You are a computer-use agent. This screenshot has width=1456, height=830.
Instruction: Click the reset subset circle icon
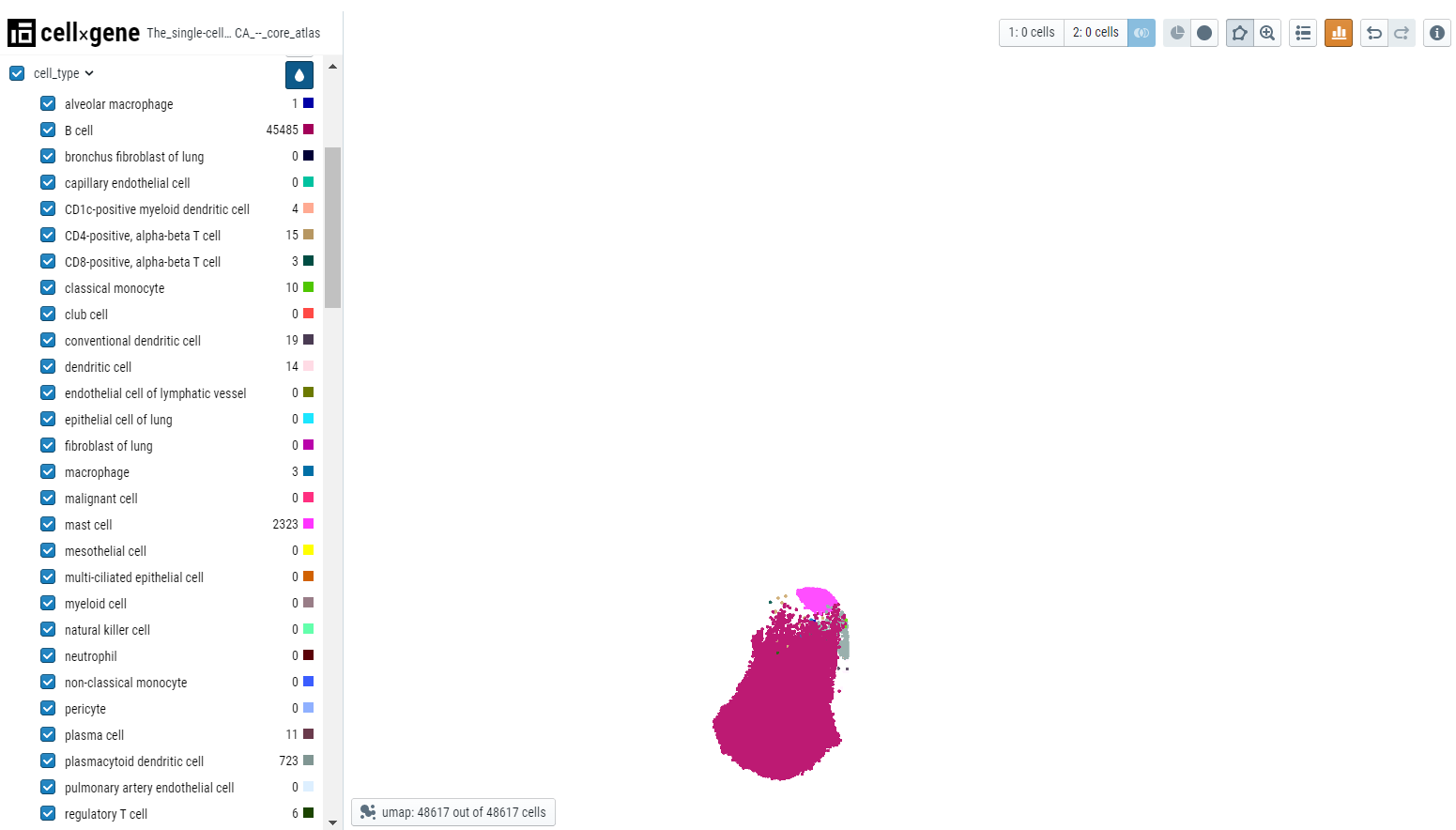pos(1204,33)
